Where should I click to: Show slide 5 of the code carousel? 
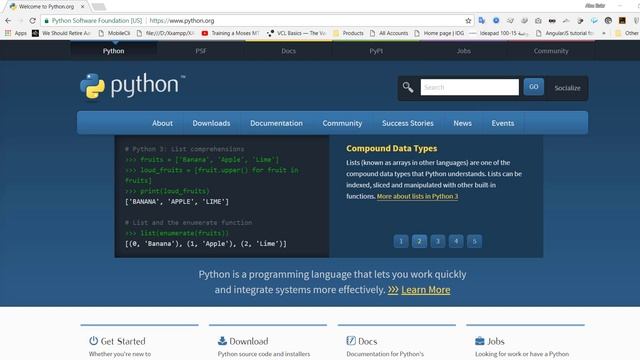click(x=474, y=241)
